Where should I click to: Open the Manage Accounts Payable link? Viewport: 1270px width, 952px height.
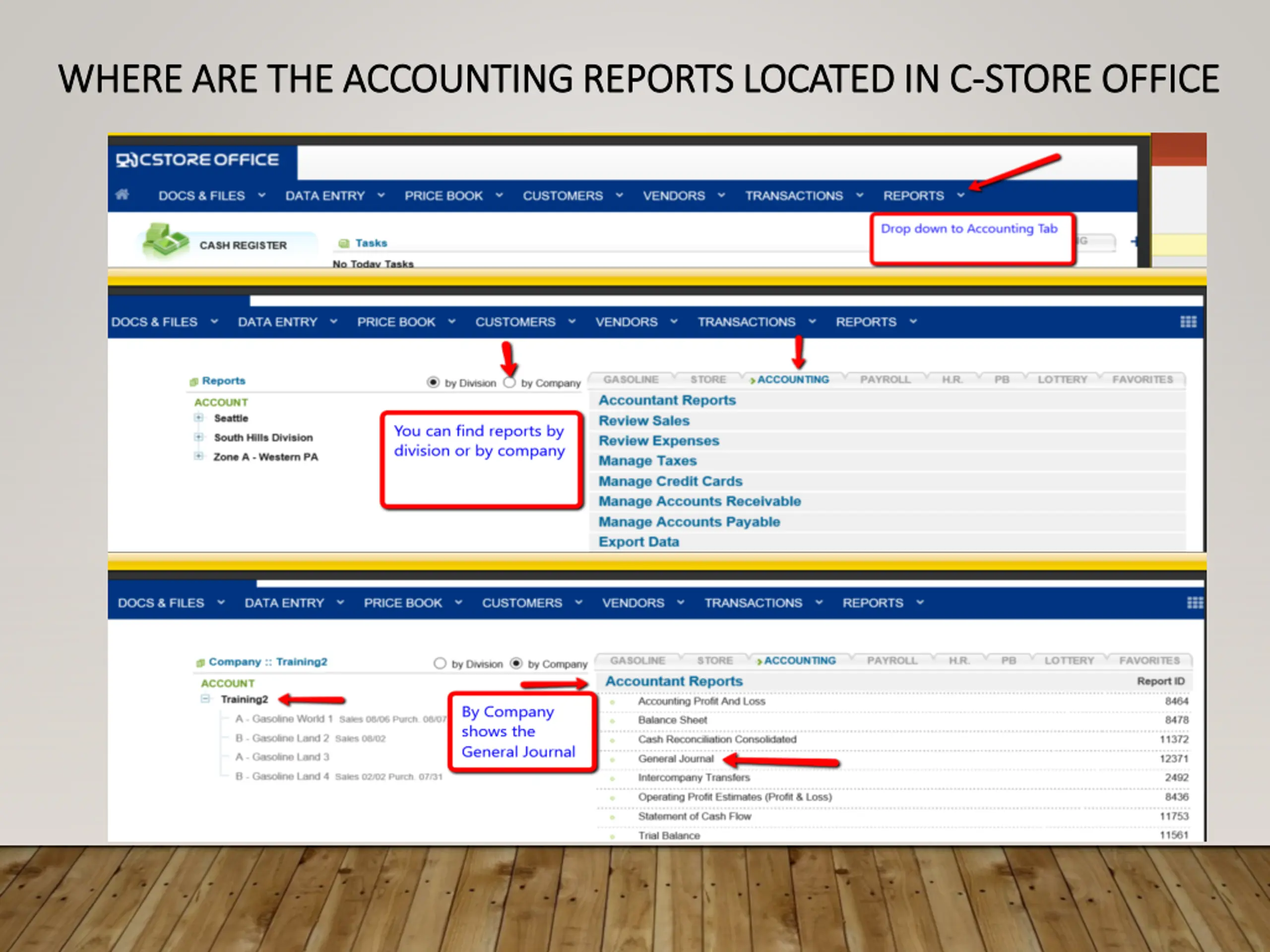tap(690, 522)
